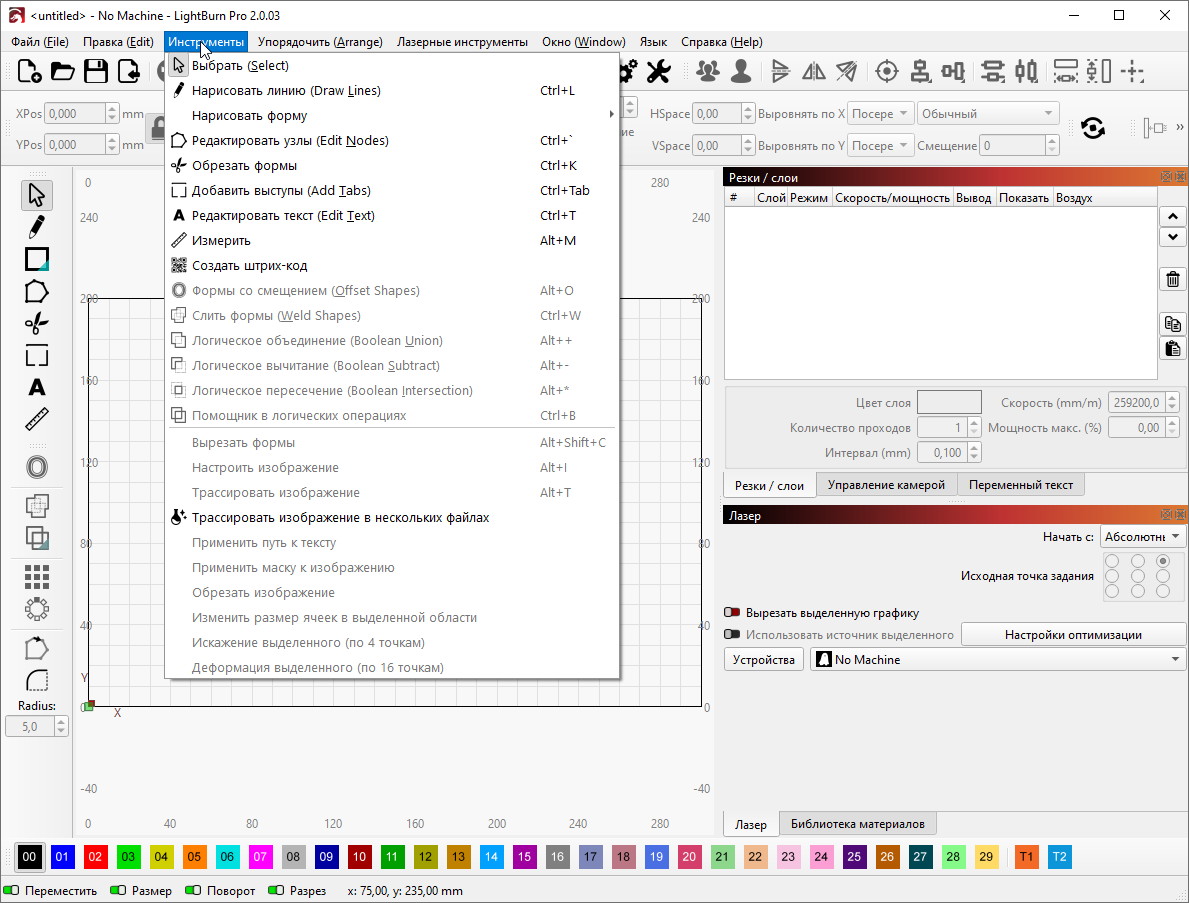Click 'Устройства' button
Screen dimensions: 1189x903
[x=764, y=660]
